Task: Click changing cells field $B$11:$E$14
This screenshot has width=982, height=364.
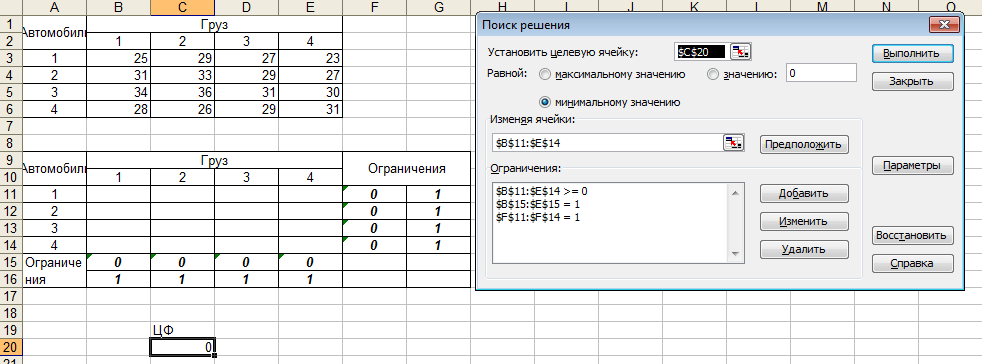Action: click(607, 143)
